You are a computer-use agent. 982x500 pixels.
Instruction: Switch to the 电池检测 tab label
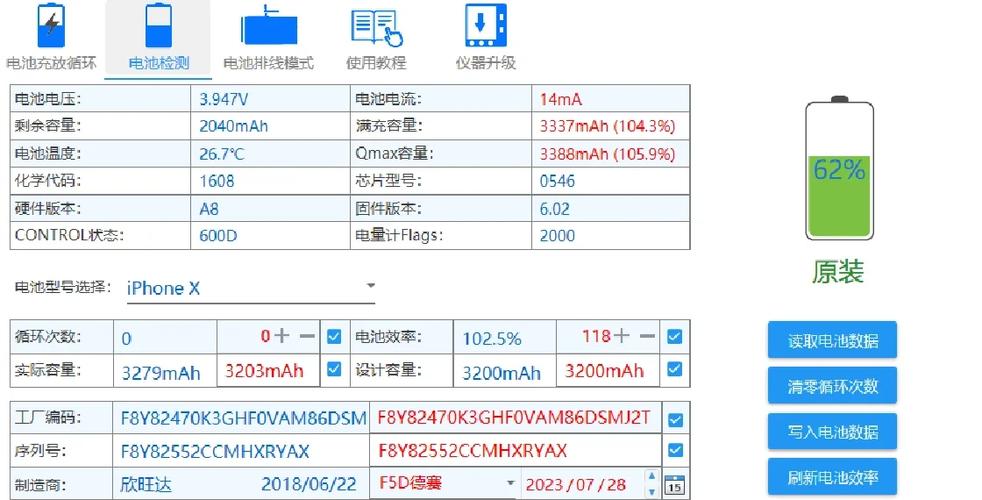coord(158,63)
